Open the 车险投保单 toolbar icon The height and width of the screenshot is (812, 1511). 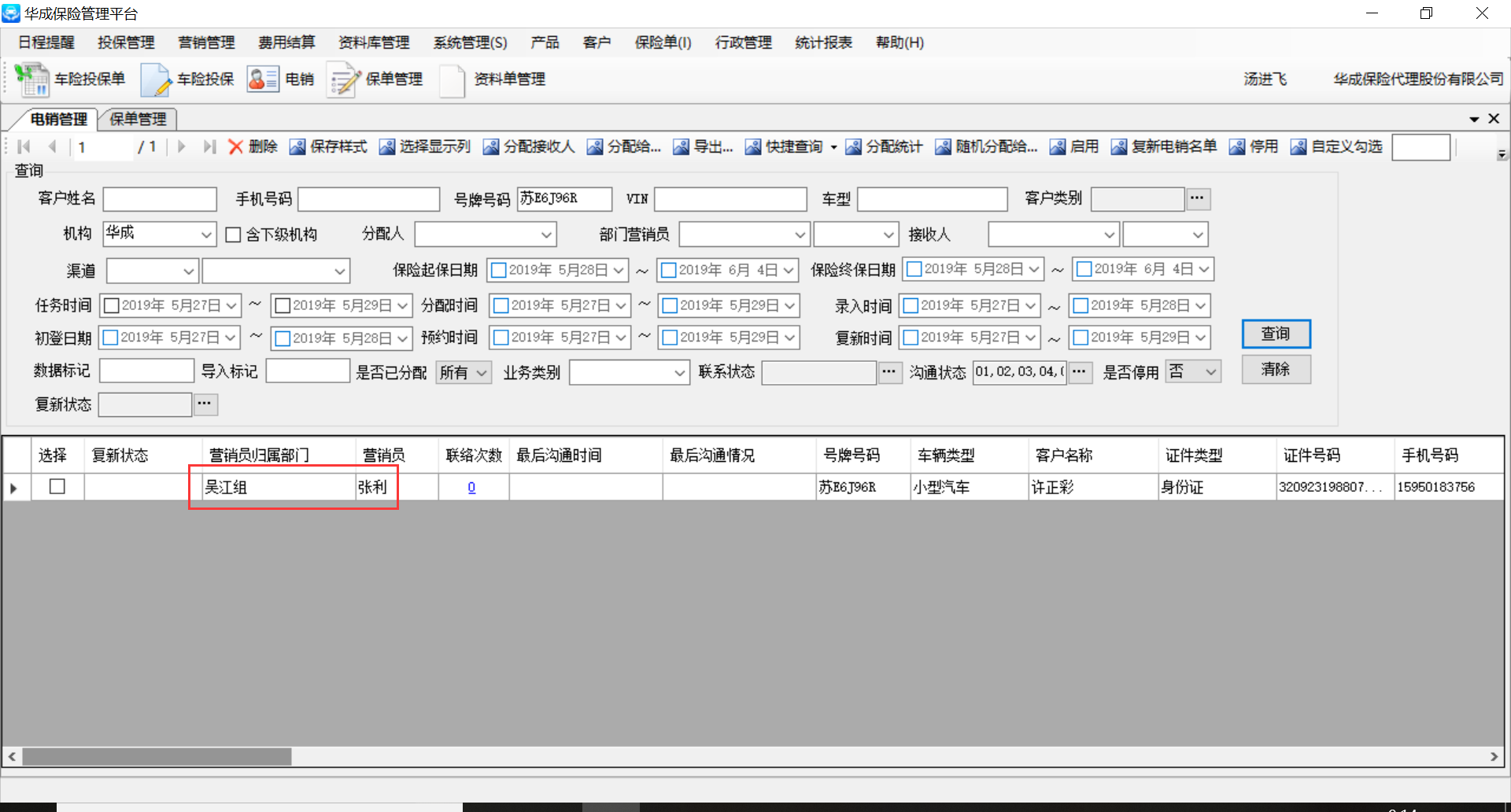pyautogui.click(x=31, y=79)
